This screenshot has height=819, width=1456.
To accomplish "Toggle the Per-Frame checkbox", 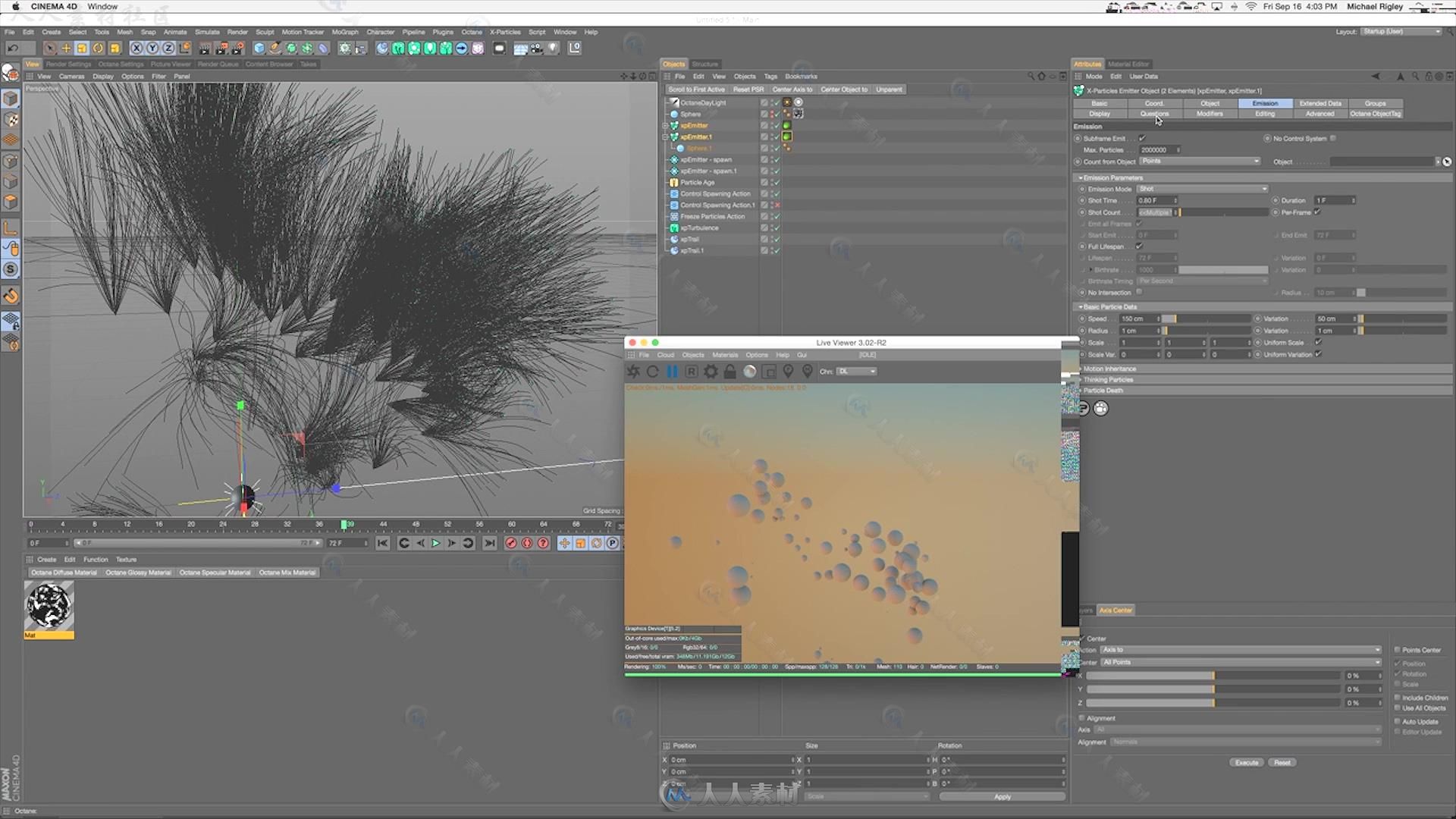I will (1318, 212).
